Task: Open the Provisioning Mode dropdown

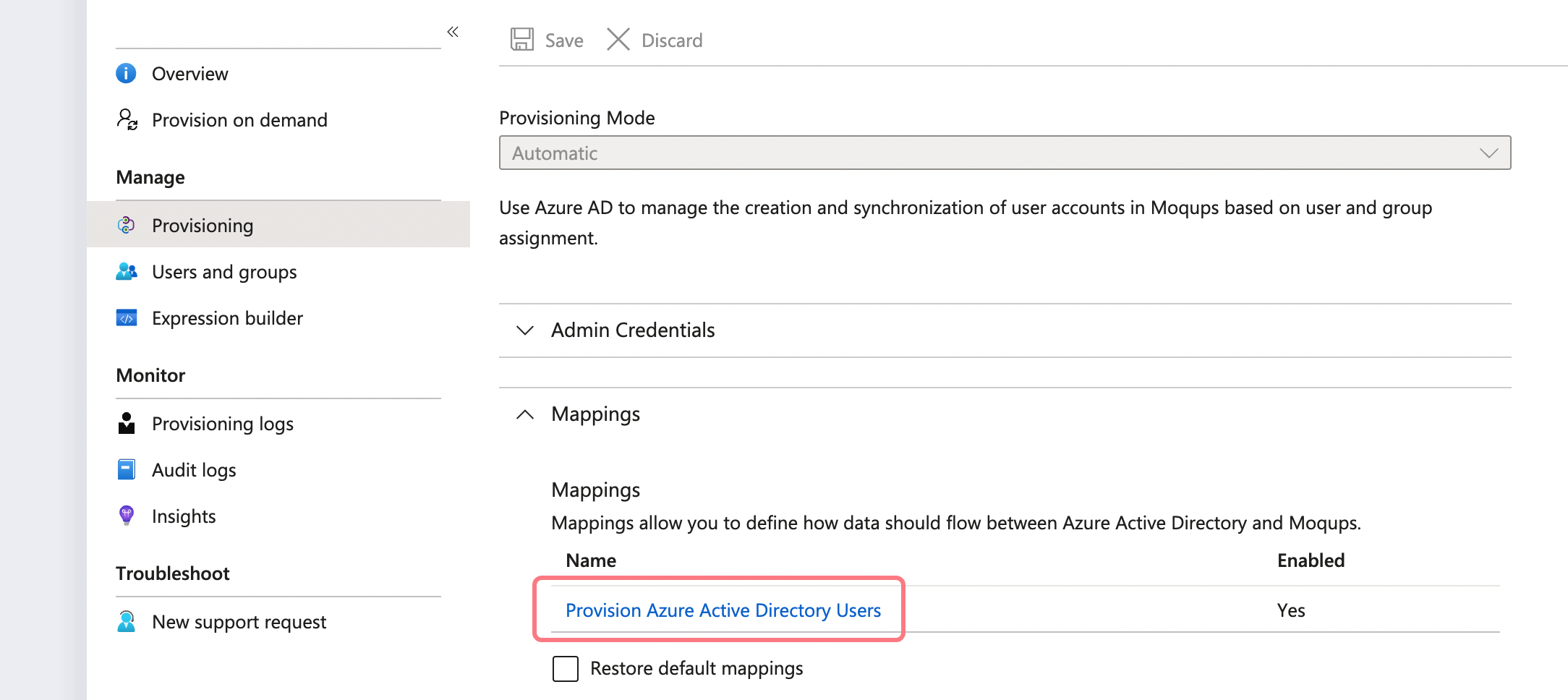Action: coord(1004,153)
